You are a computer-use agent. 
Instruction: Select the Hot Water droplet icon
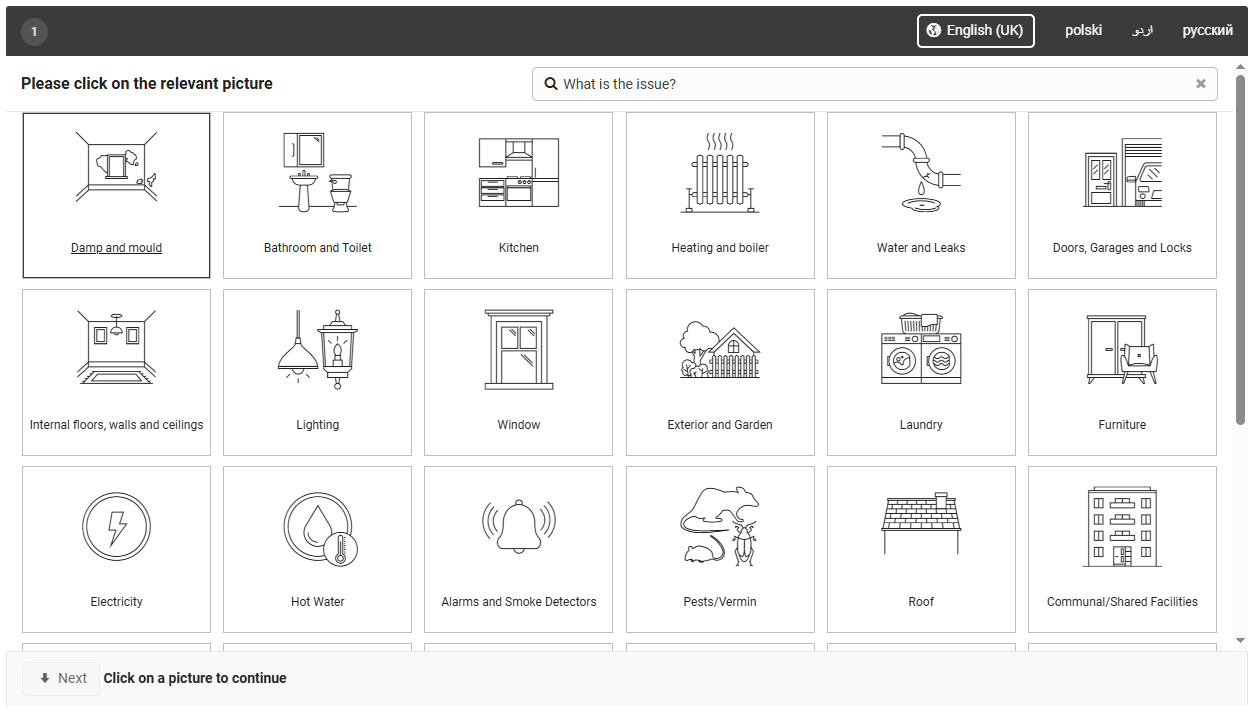[320, 528]
